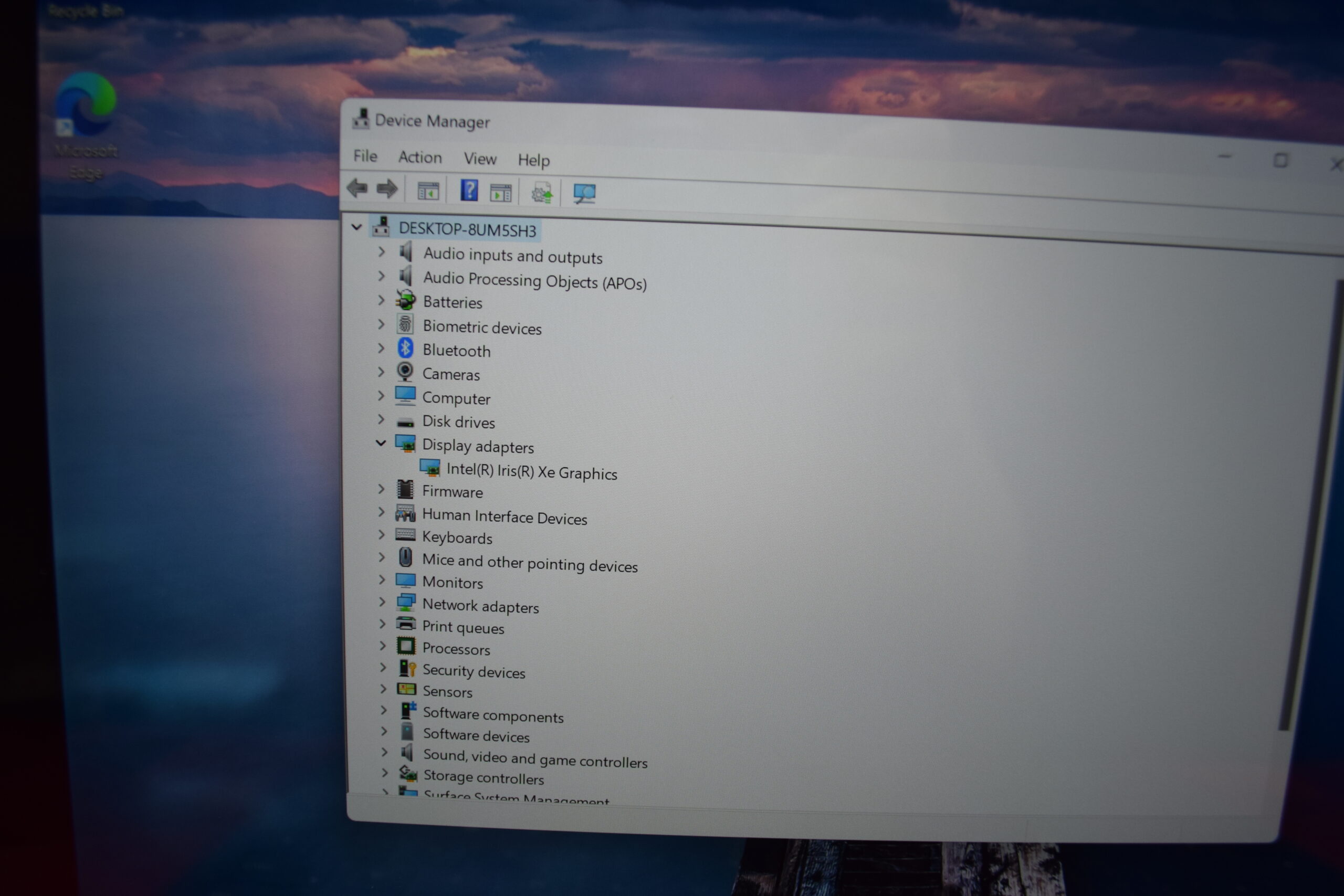Screen dimensions: 1344x896
Task: Open Microsoft Edge desktop shortcut
Action: click(86, 126)
